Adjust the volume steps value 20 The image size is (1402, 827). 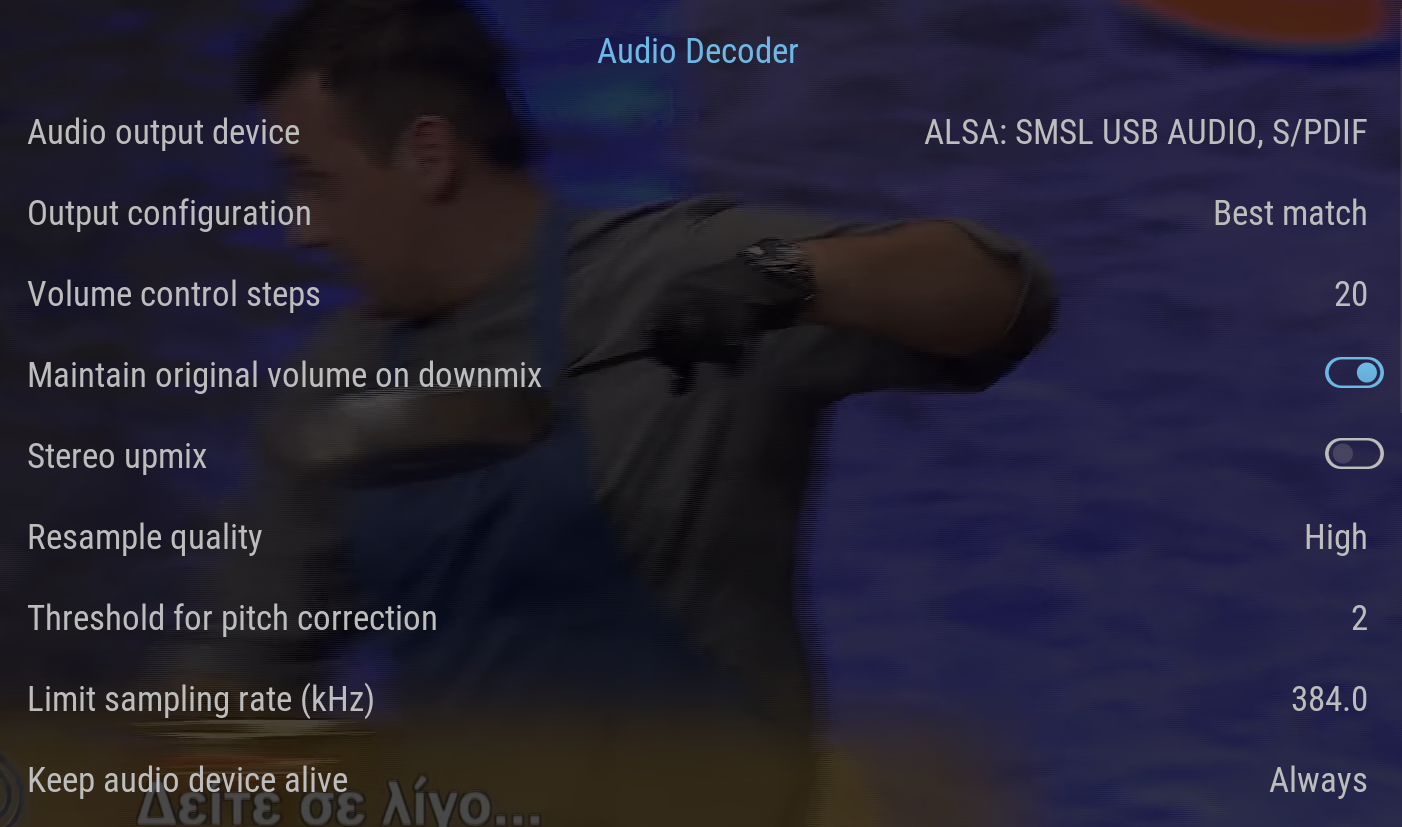(1351, 294)
